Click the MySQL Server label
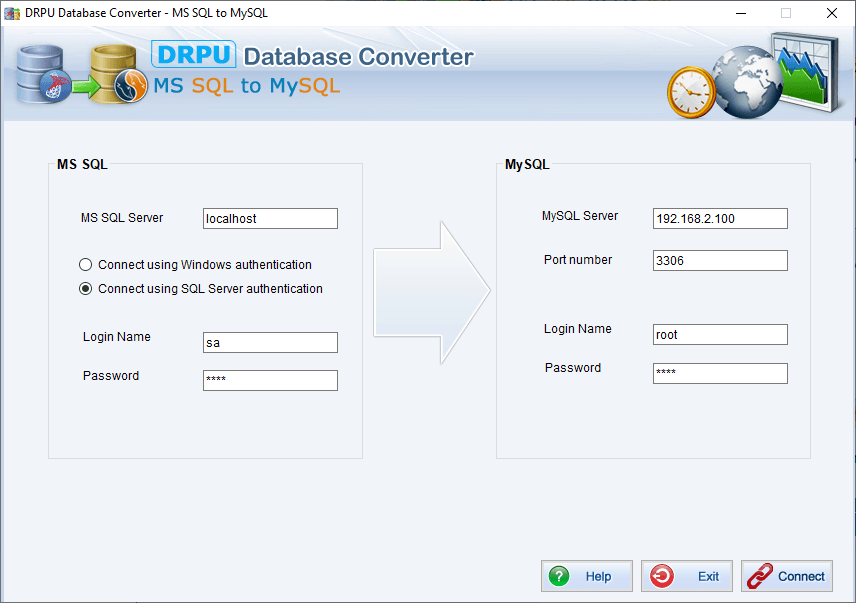 click(x=580, y=216)
